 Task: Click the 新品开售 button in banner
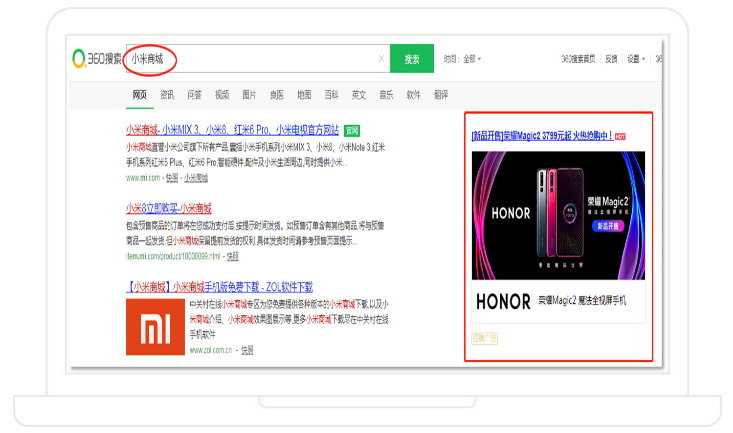608,226
